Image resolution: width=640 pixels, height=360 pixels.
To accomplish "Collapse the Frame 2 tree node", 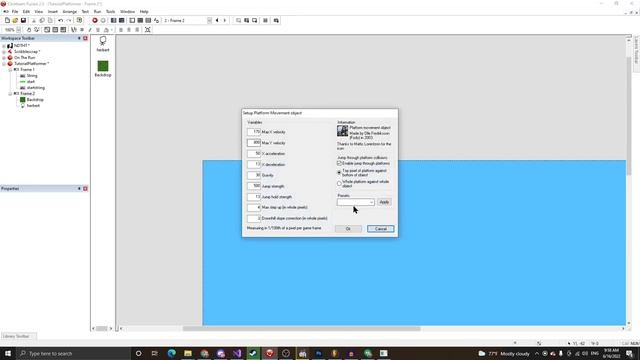I will click(x=10, y=94).
